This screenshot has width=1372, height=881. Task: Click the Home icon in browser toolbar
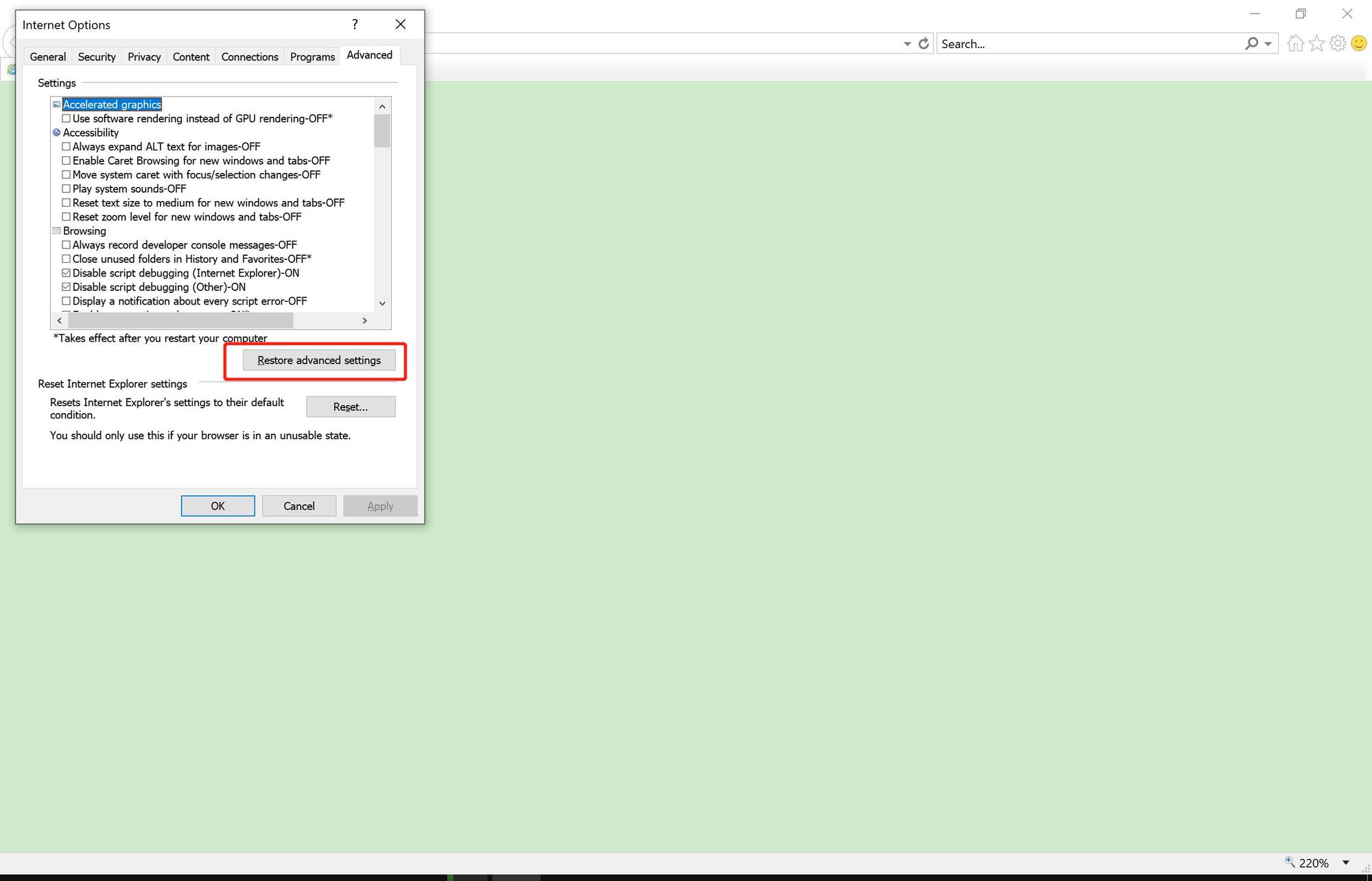coord(1295,44)
